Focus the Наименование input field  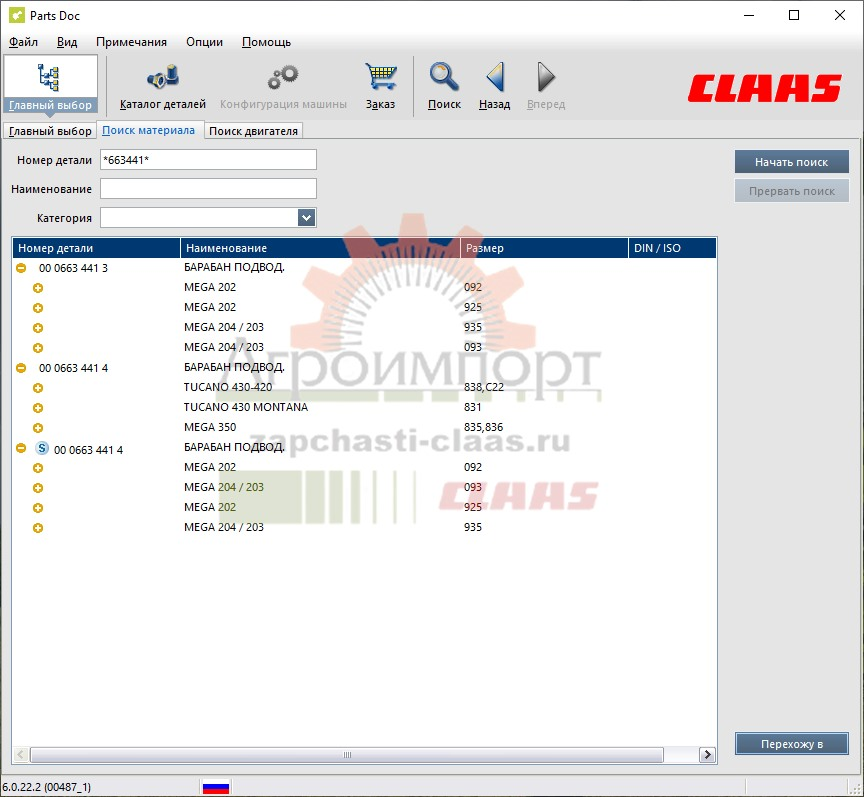[x=208, y=189]
